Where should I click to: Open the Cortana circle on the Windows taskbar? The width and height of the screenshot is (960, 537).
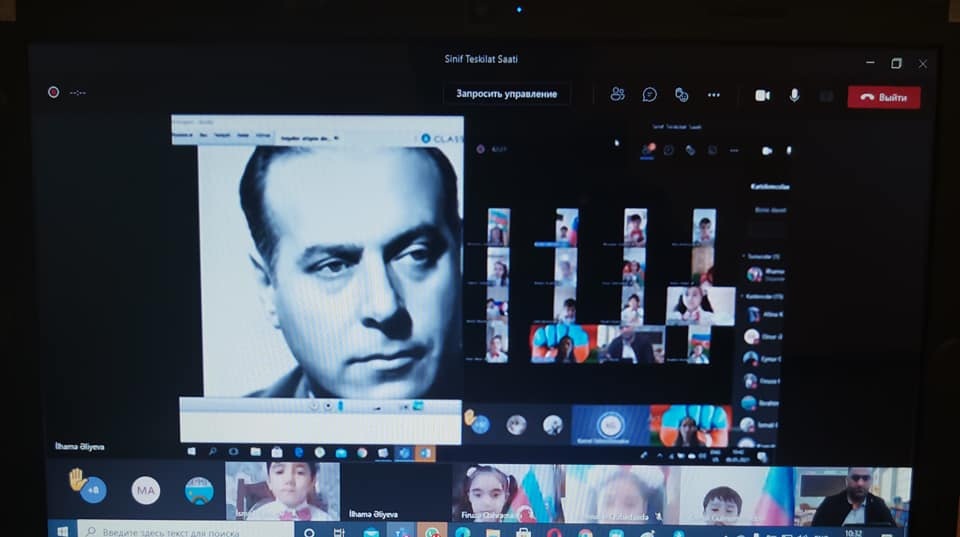(x=309, y=532)
